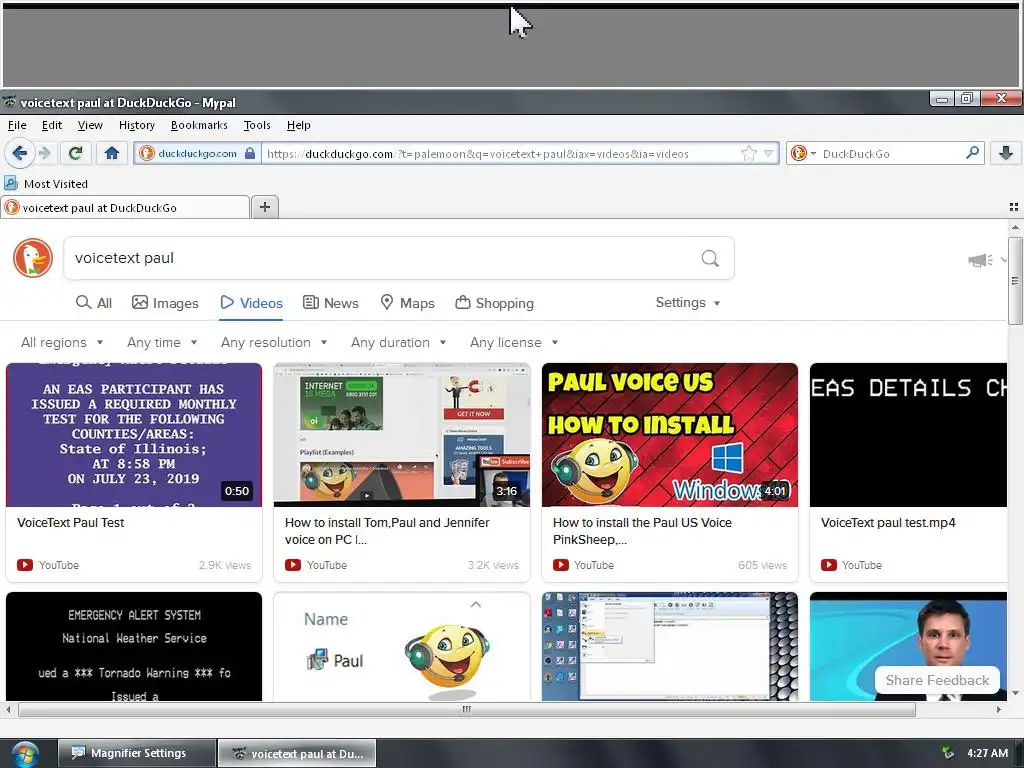Click the vertical page scrollbar thumb

(x=1015, y=281)
